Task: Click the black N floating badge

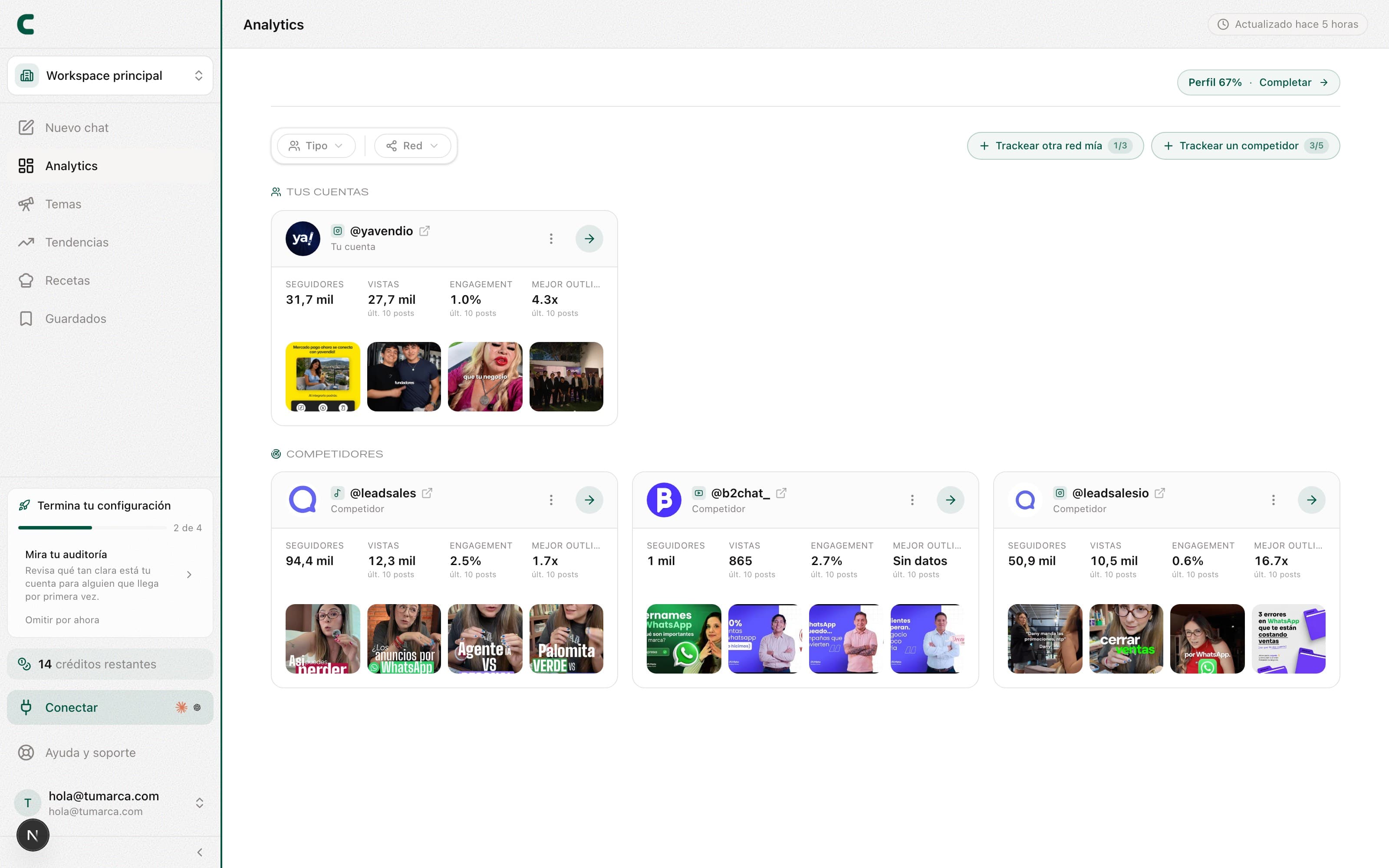Action: click(x=33, y=835)
